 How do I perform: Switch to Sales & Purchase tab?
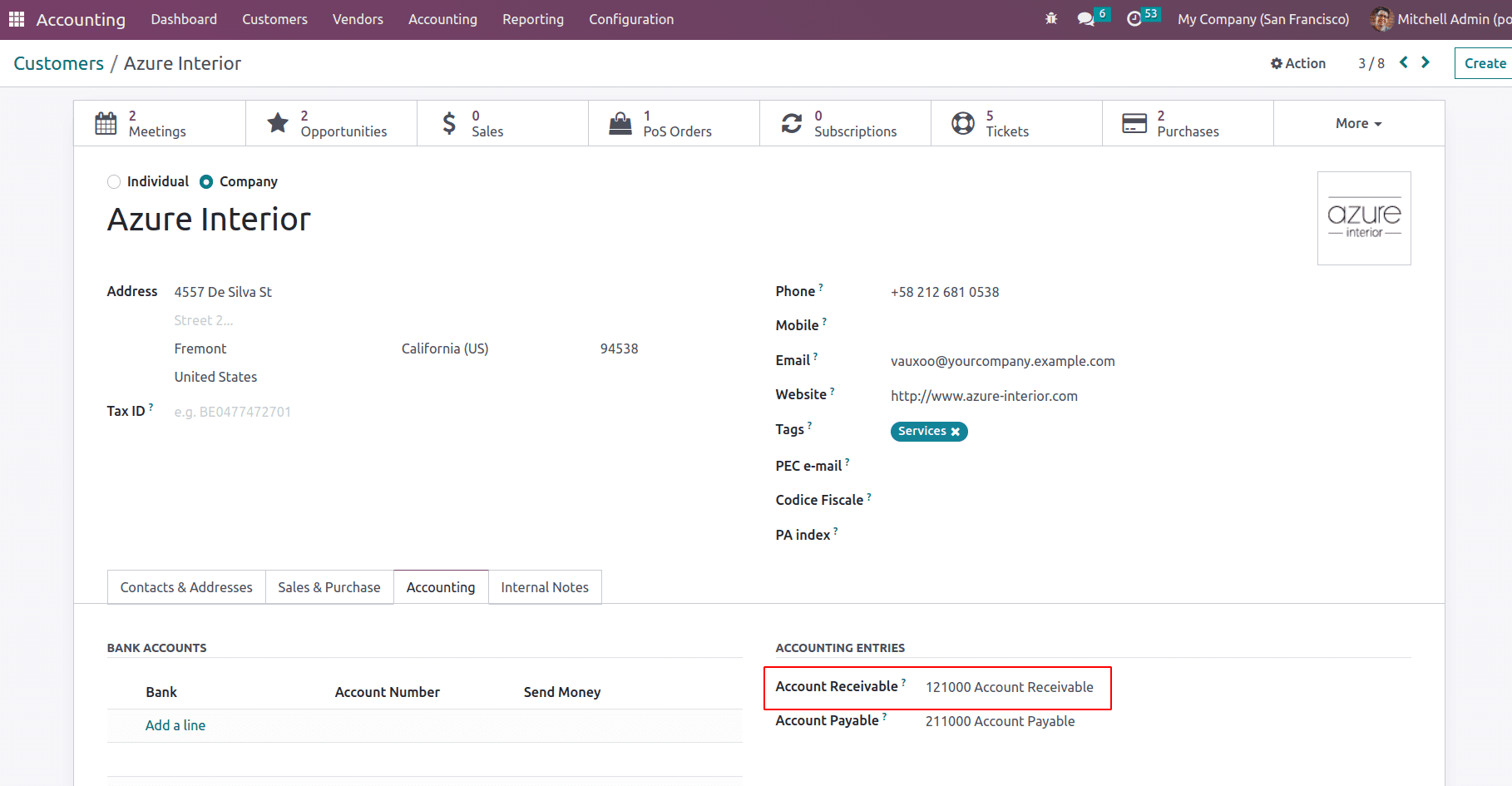click(329, 587)
